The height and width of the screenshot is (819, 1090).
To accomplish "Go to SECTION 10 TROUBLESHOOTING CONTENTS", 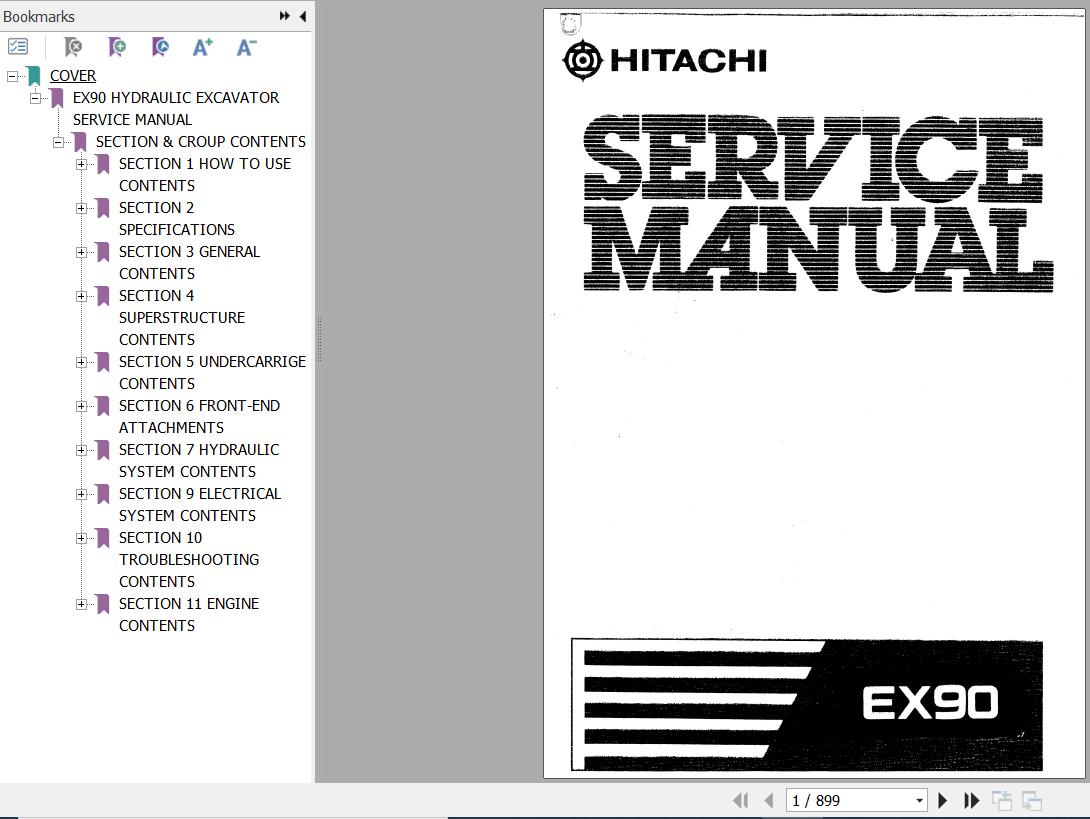I will [x=188, y=560].
